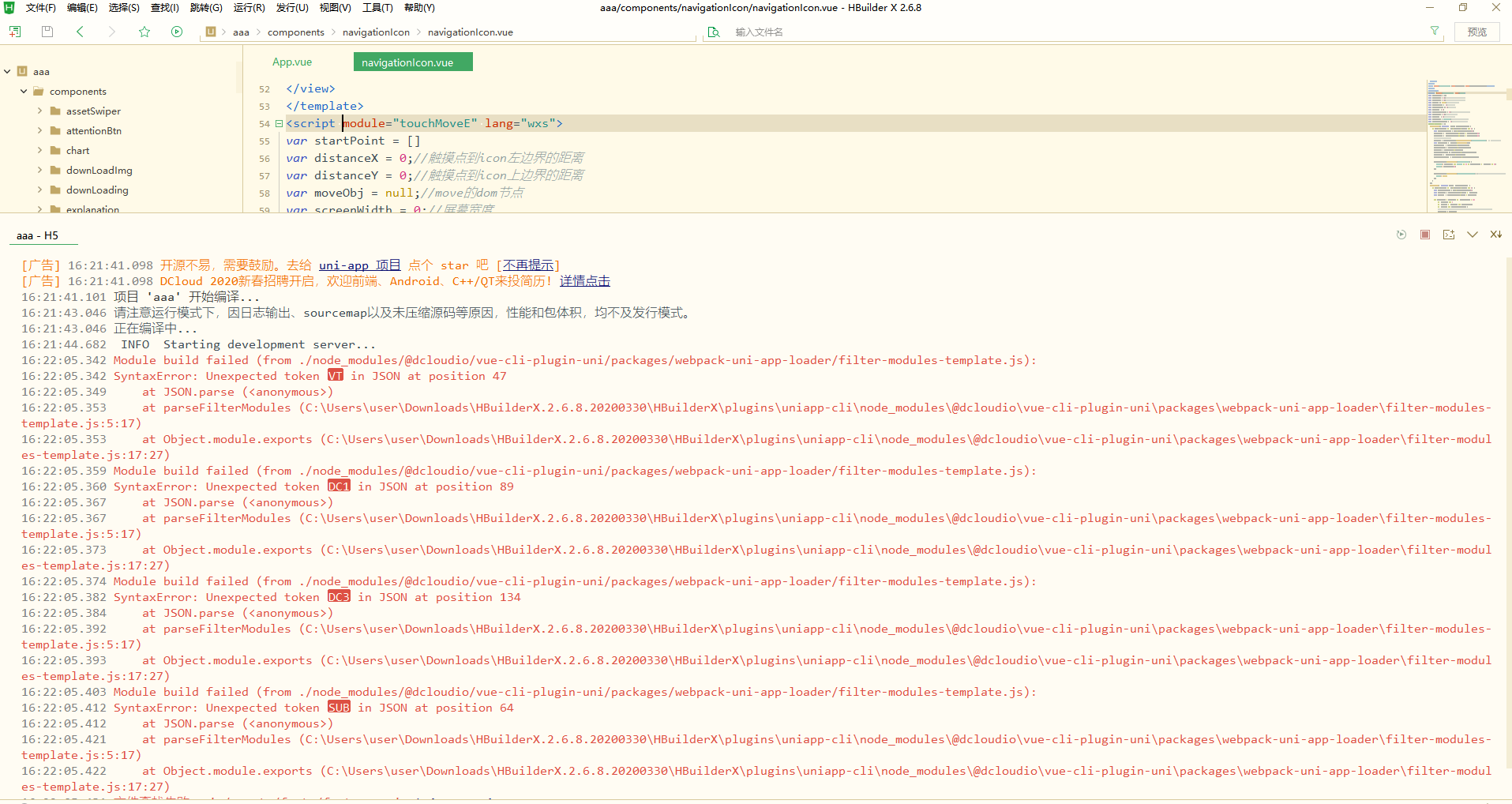Viewport: 1512px width, 804px height.
Task: Open the 详情点击 link in console
Action: [584, 281]
